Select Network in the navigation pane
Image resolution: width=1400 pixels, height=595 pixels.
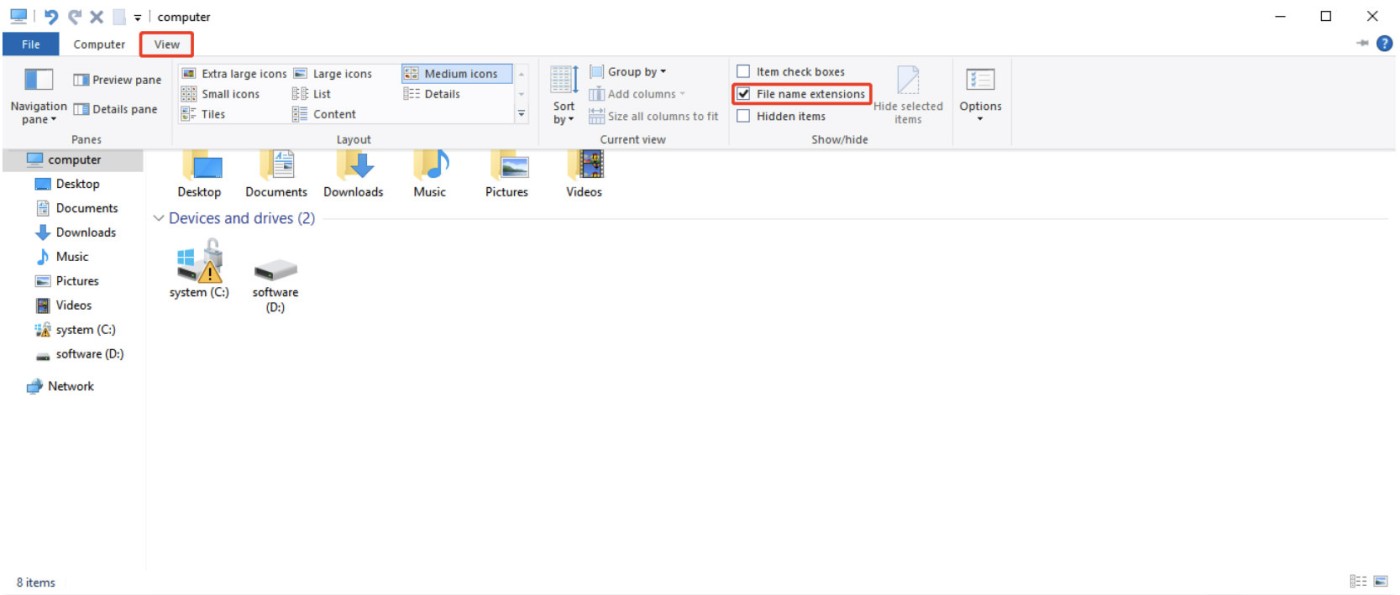point(70,386)
